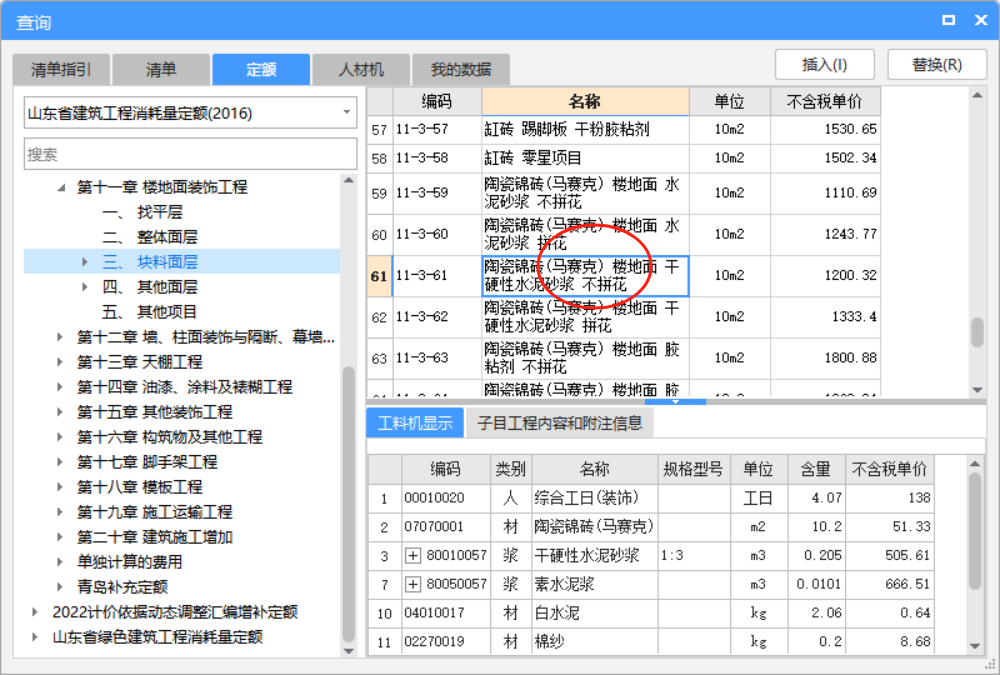Expand the 单独计算的费用 node
Screen dimensions: 1000x675
tap(59, 561)
